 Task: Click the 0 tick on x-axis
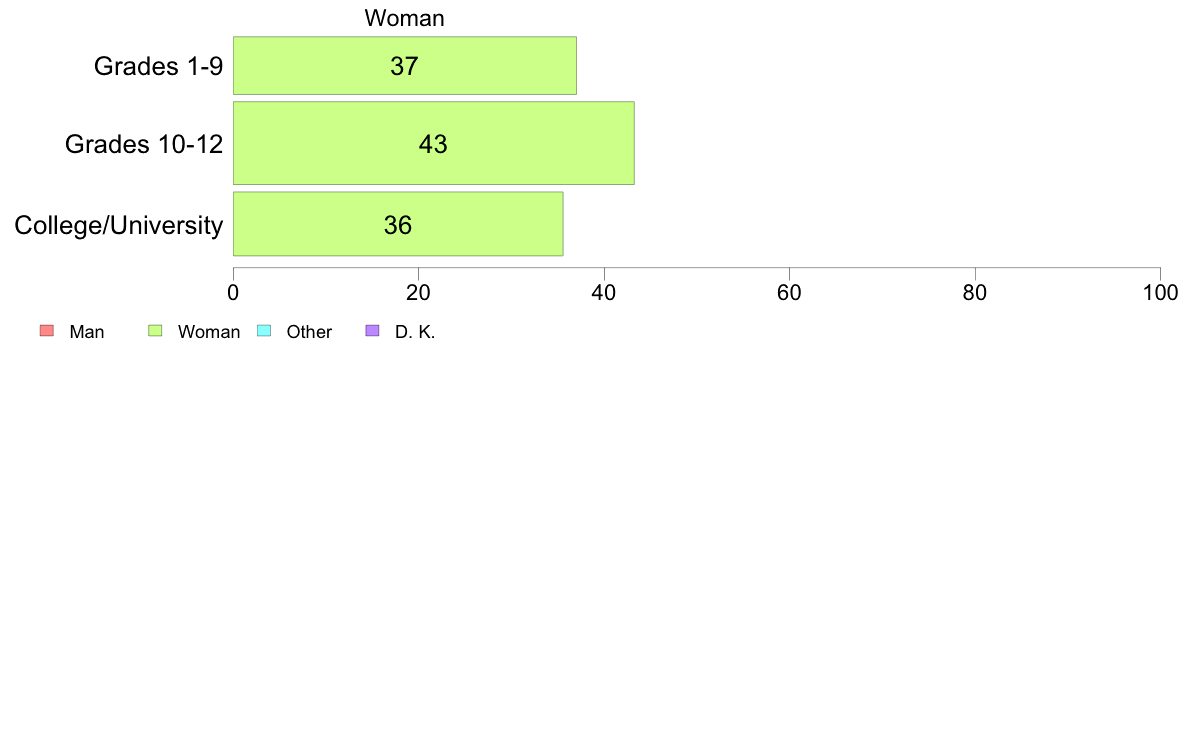click(233, 293)
